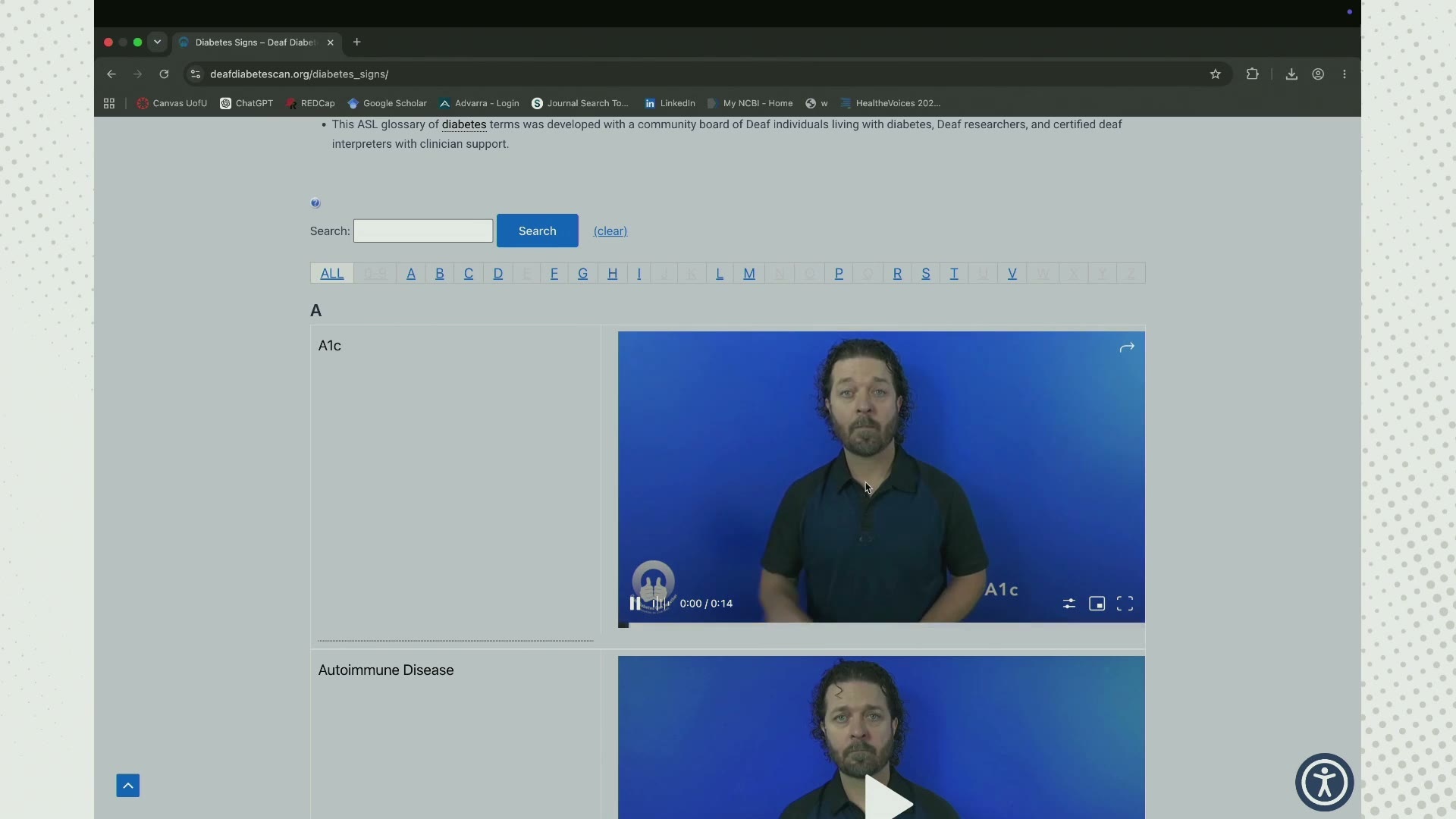Pause the A1c video
The image size is (1456, 819).
[x=635, y=604]
